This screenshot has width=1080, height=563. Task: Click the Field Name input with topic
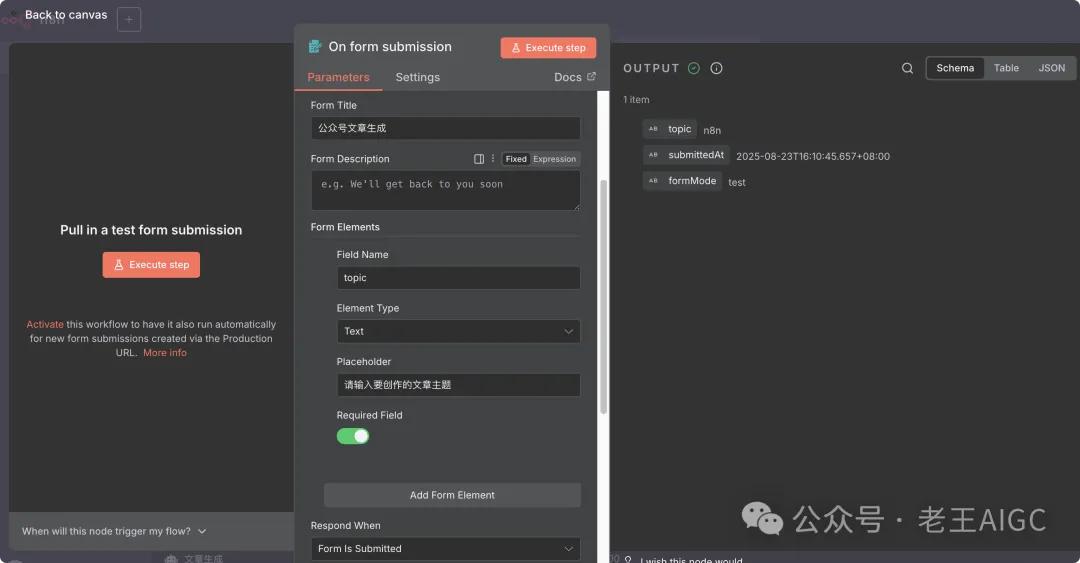tap(458, 278)
